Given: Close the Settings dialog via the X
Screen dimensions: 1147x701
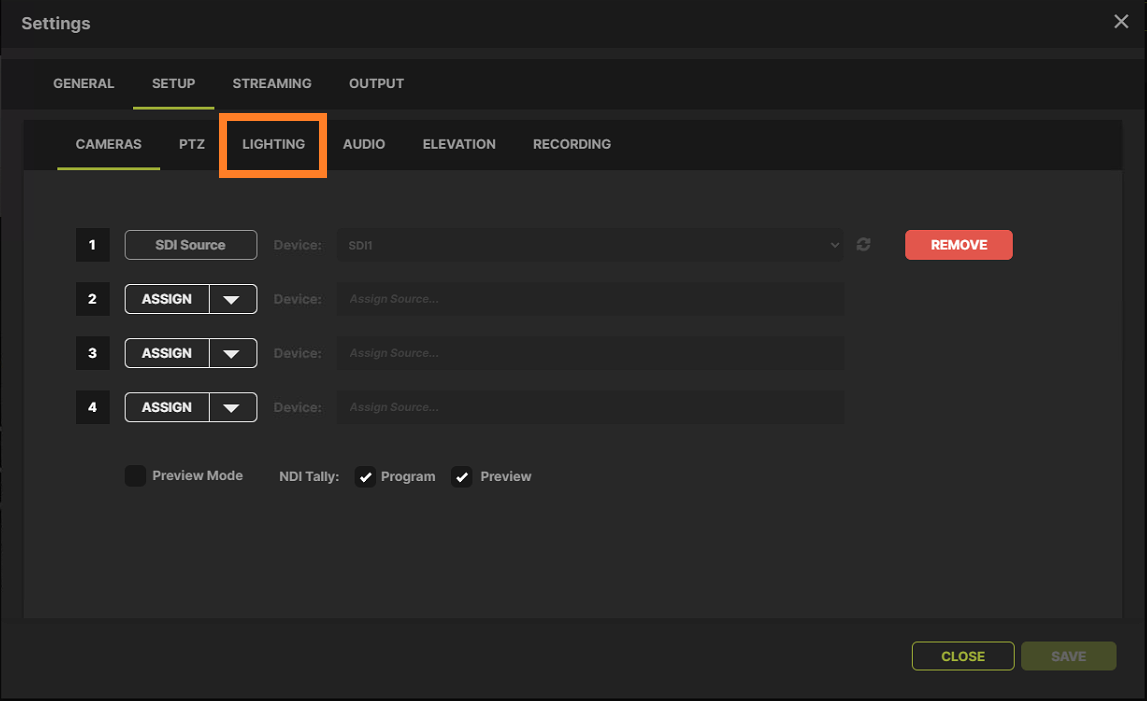Looking at the screenshot, I should pyautogui.click(x=1121, y=21).
